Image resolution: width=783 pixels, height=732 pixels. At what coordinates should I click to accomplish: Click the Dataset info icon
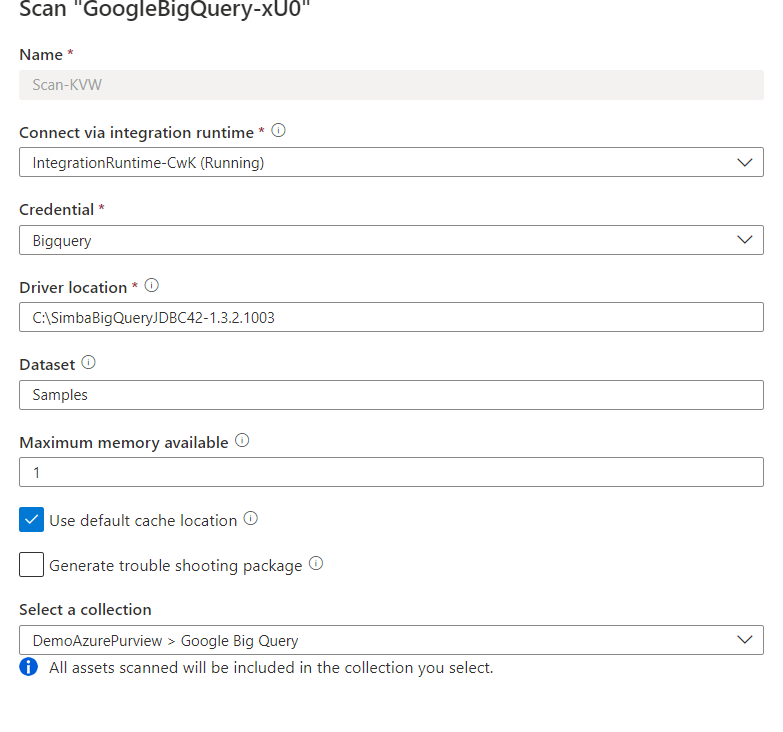tap(88, 363)
